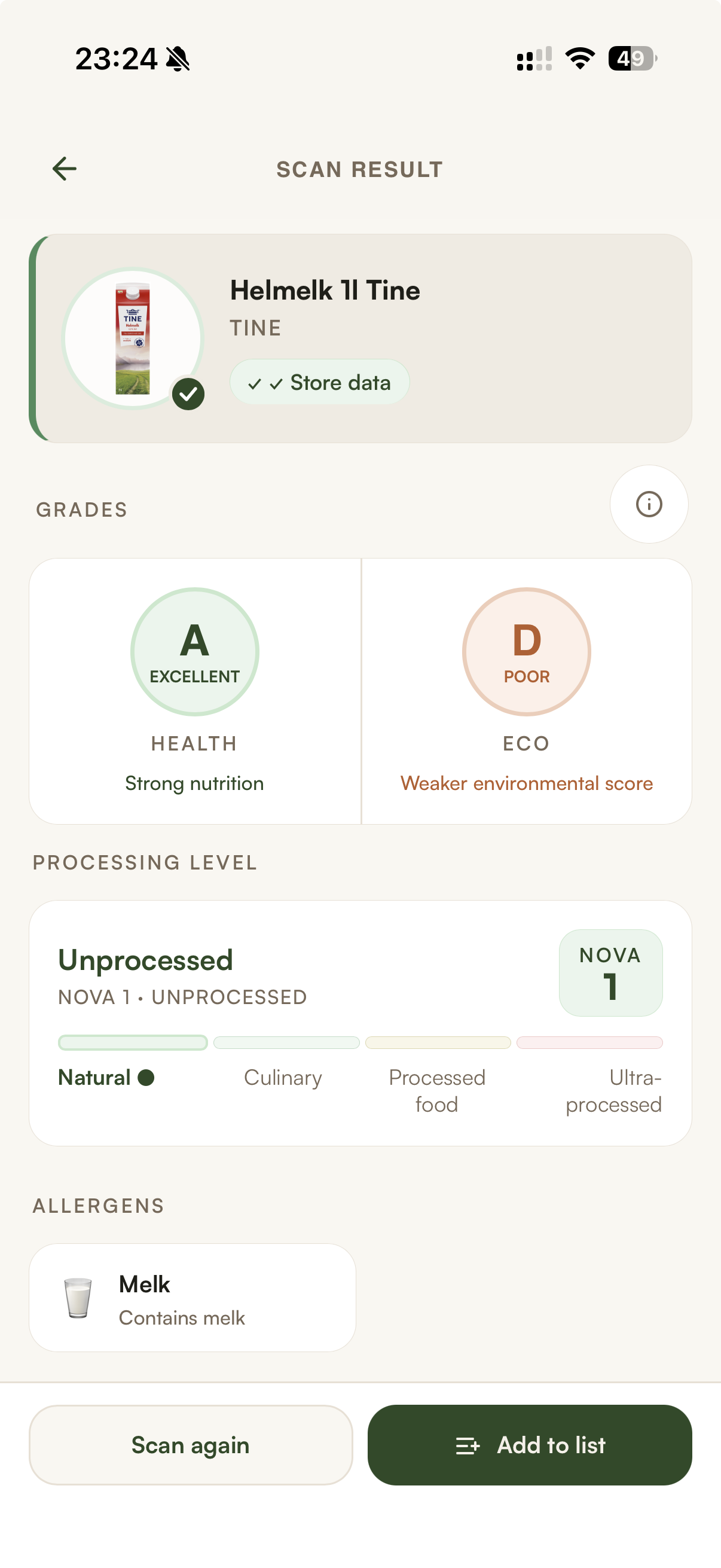
Task: Tap the Store data chip
Action: (x=319, y=382)
